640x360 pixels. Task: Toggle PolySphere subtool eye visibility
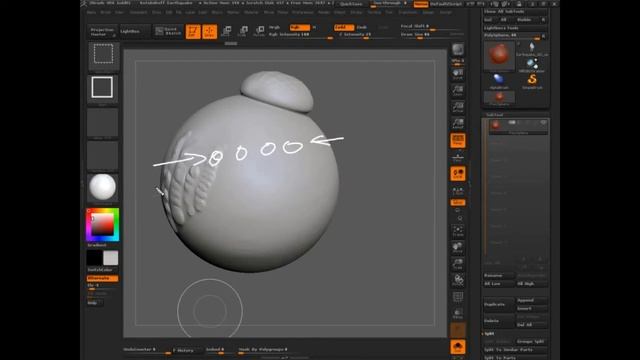tap(543, 122)
